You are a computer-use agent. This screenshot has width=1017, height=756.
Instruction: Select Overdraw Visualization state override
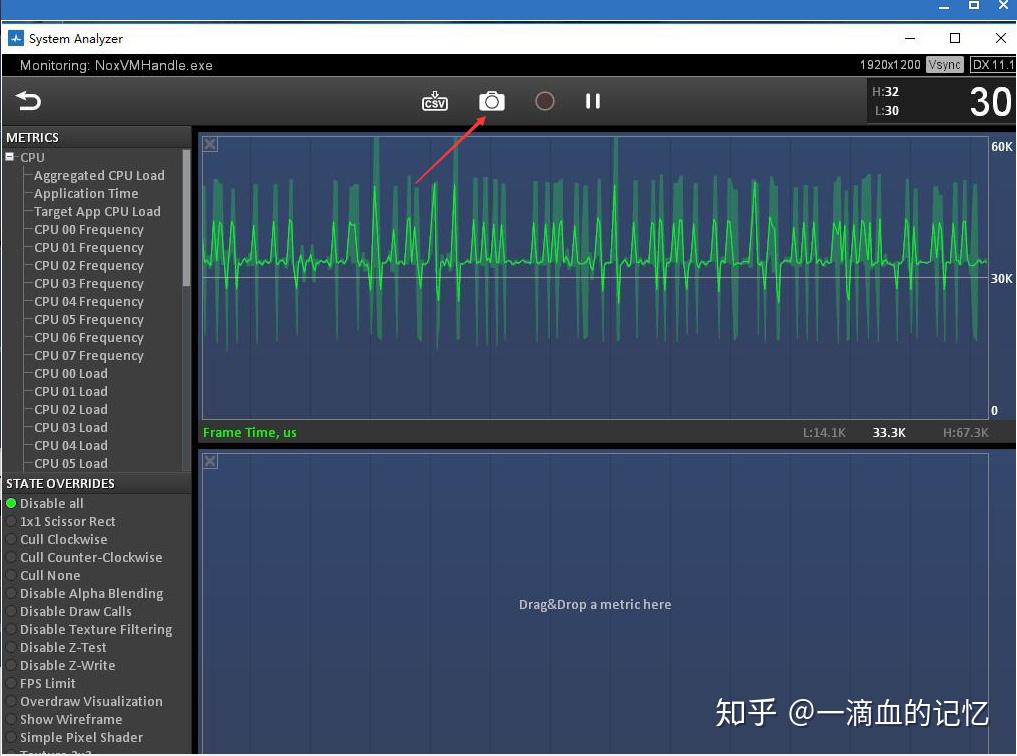coord(91,701)
